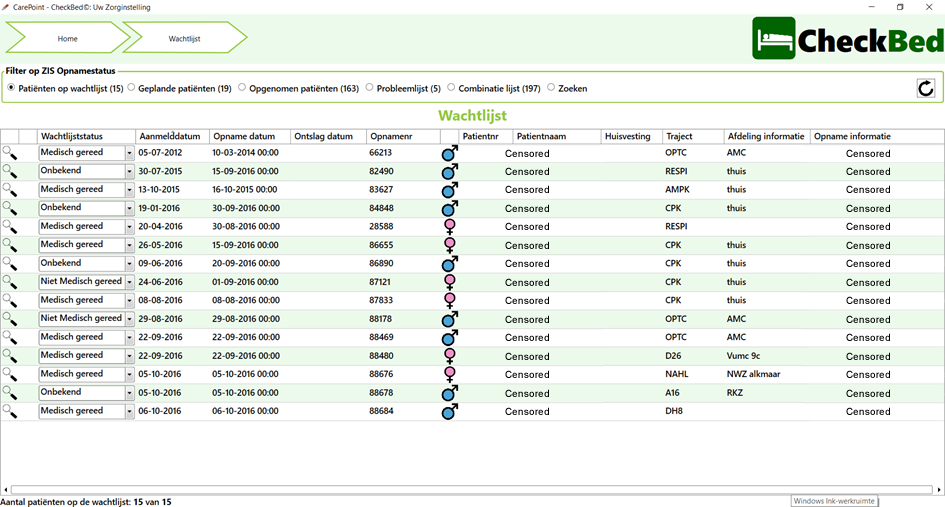Open magnifier details for admission 83627
The height and width of the screenshot is (507, 945).
10,190
